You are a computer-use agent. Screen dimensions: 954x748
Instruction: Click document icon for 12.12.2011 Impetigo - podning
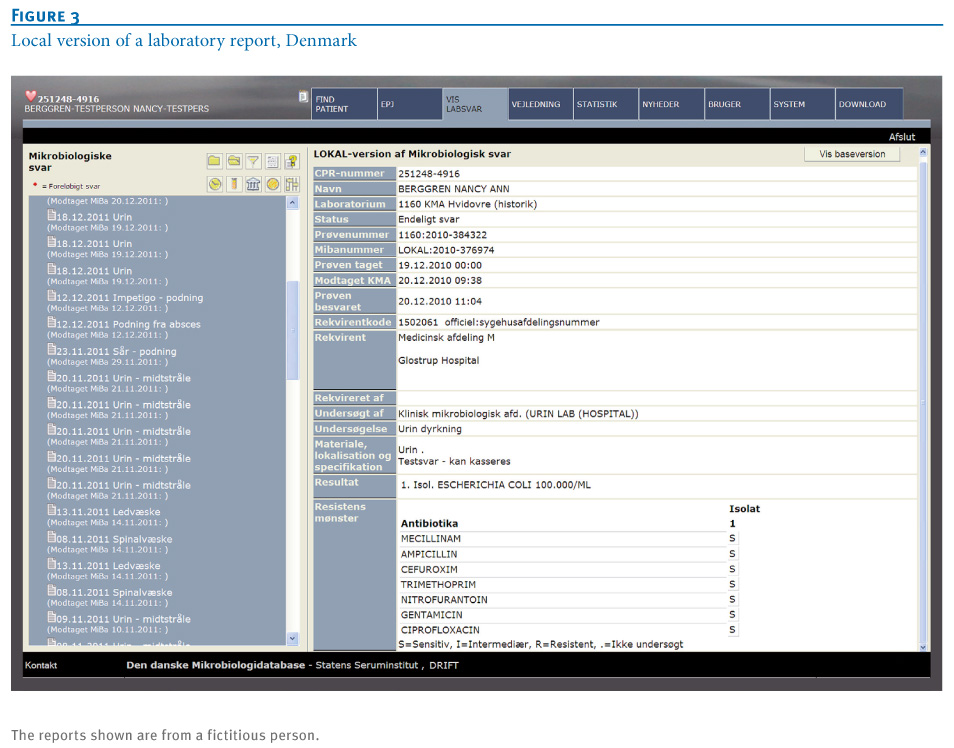52,296
